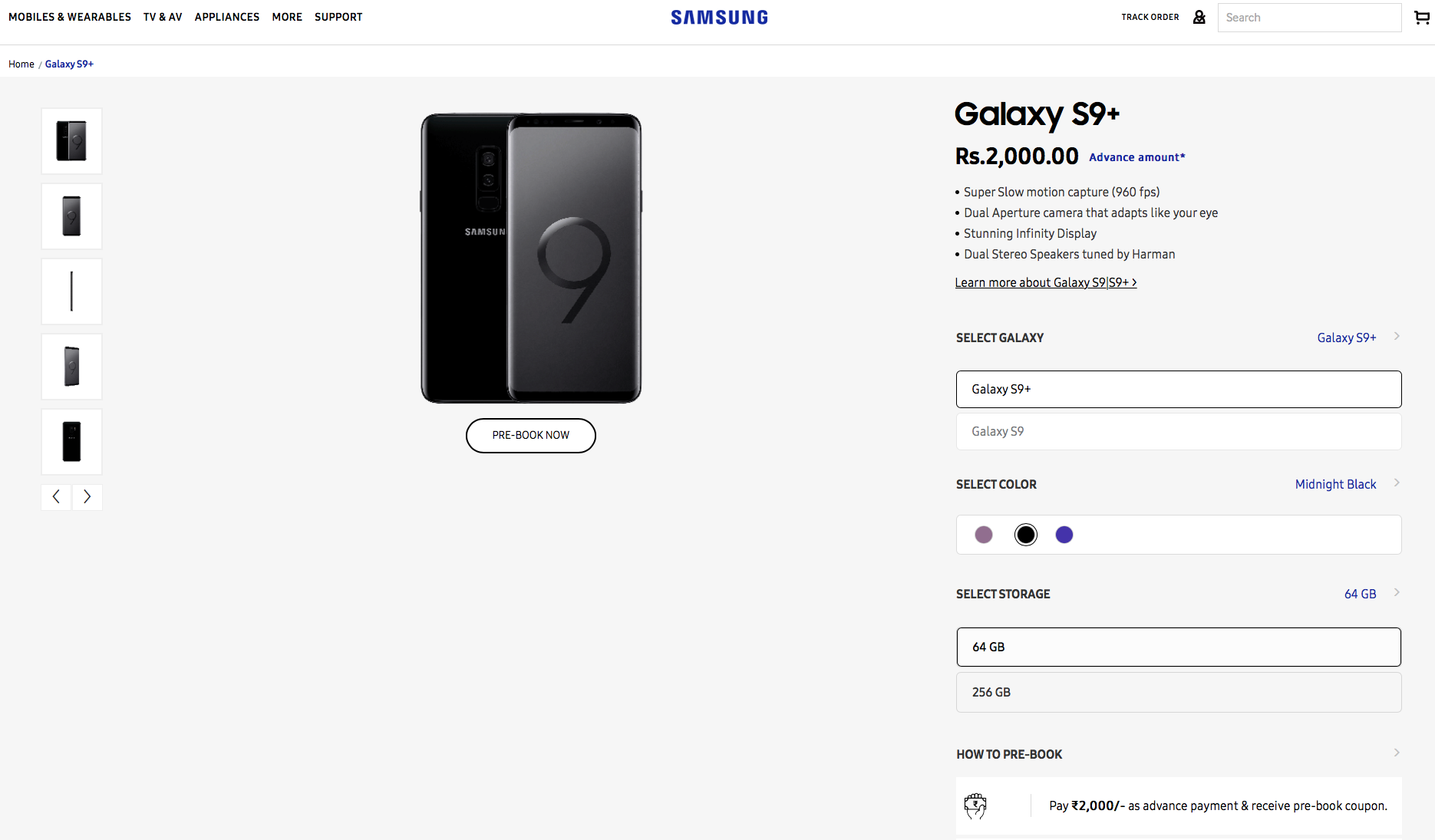Choose 256 GB storage option
The width and height of the screenshot is (1435, 840).
click(x=1179, y=693)
